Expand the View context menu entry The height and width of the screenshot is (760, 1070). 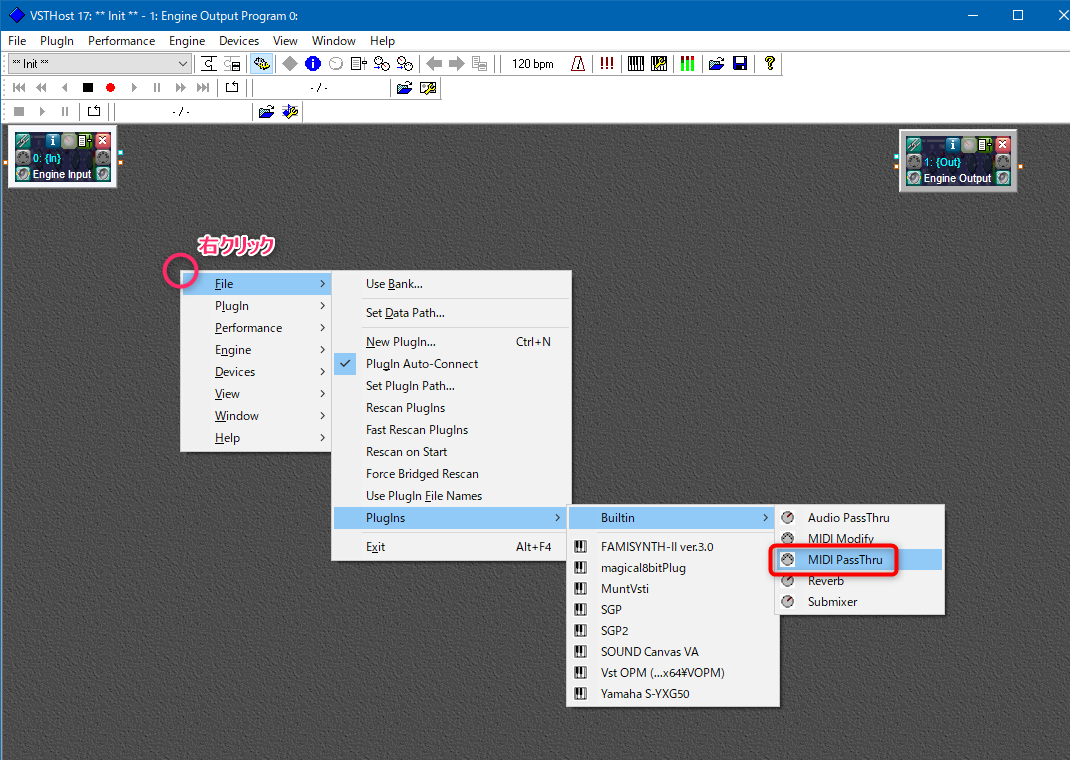(x=256, y=394)
